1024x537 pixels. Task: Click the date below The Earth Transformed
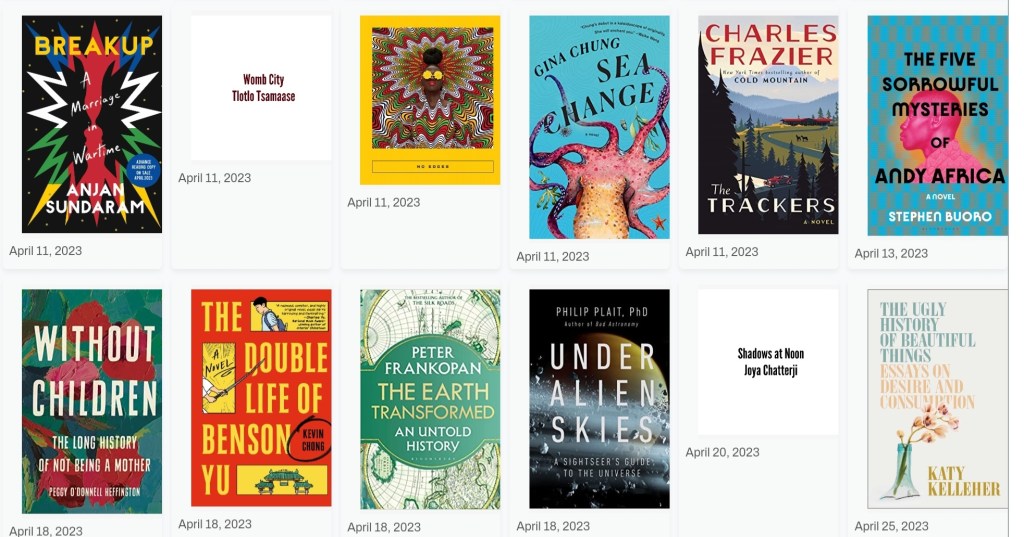384,527
